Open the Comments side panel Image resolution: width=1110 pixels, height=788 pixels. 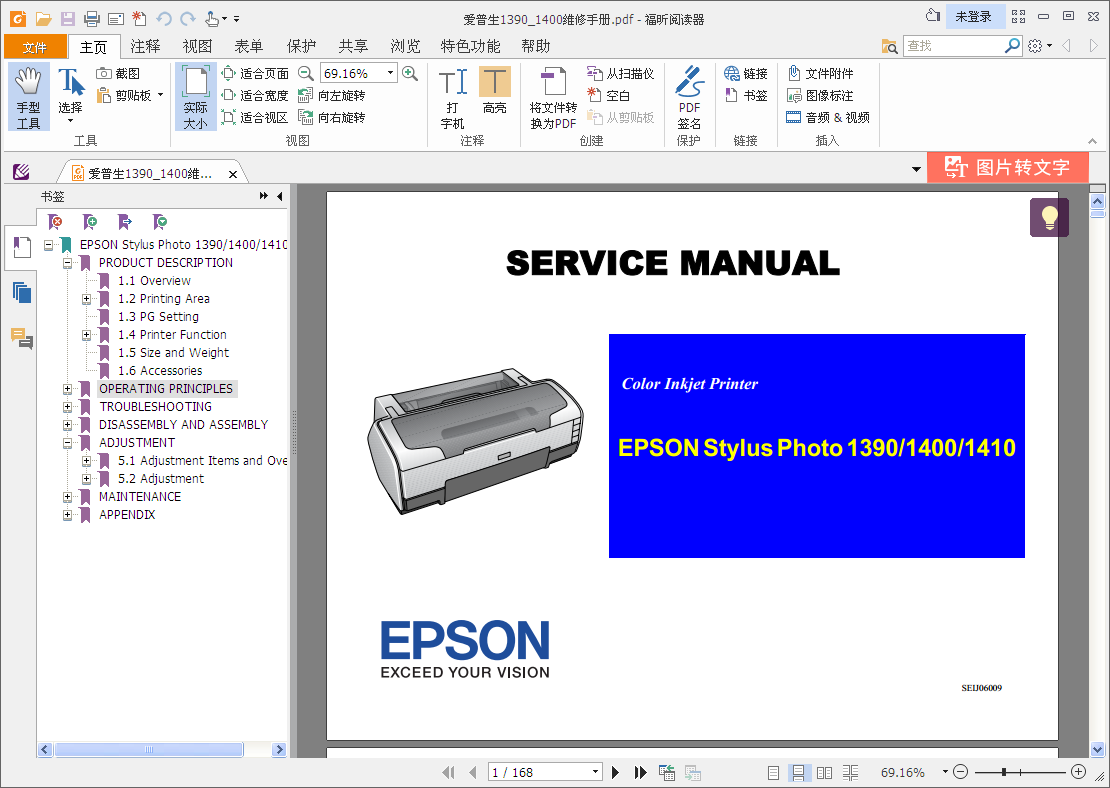click(x=22, y=338)
